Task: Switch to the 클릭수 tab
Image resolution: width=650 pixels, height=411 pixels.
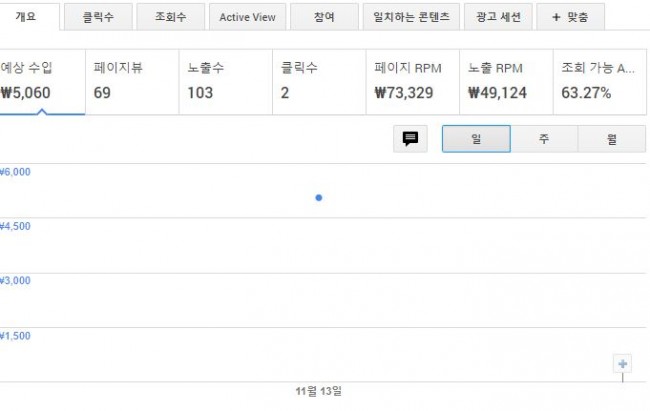Action: (98, 17)
